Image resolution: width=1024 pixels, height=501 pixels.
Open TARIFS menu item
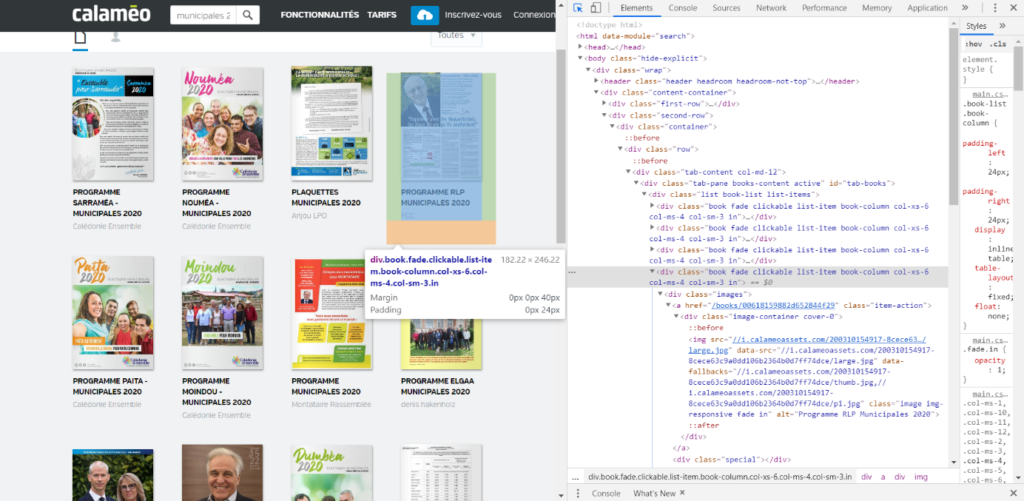(x=382, y=15)
